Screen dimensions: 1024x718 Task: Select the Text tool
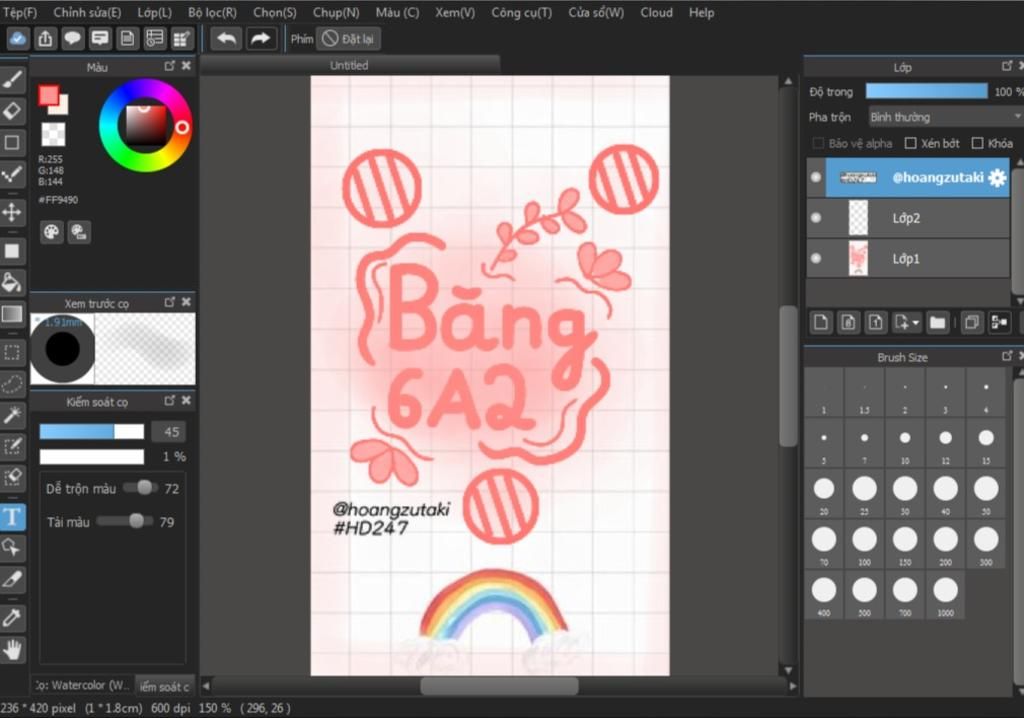12,517
